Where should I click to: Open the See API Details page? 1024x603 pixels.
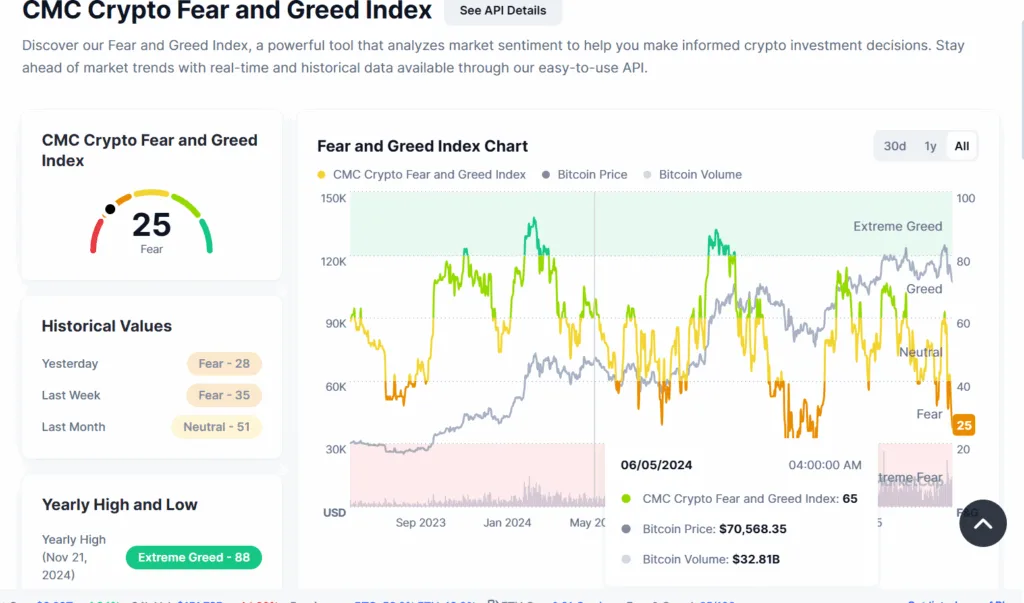(x=503, y=10)
